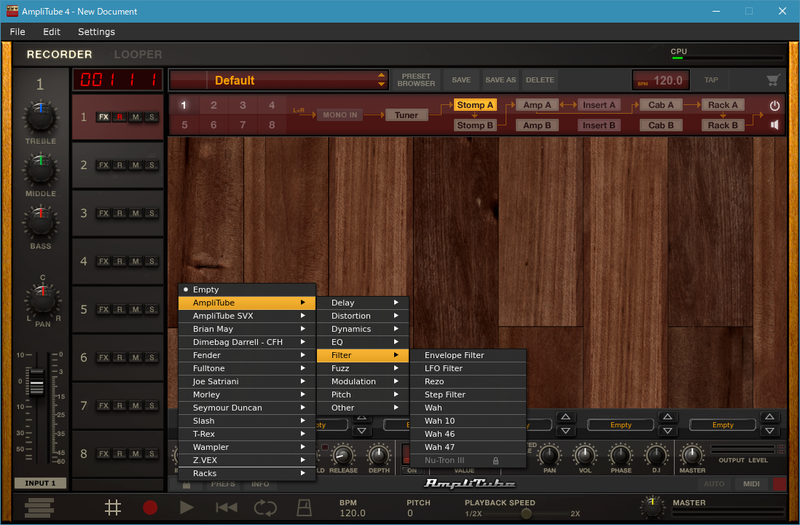Select Empty option in stomp menu
The image size is (800, 525).
[x=247, y=289]
